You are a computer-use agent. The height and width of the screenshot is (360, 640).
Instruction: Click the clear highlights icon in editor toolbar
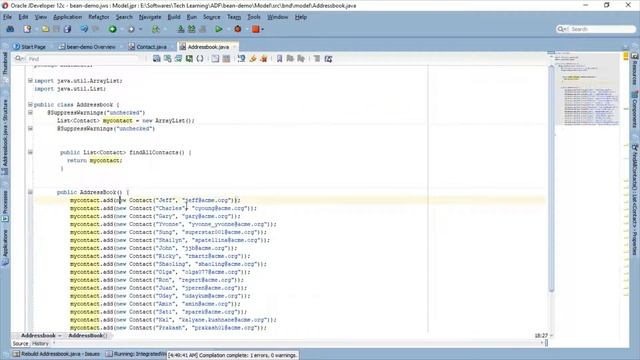click(x=264, y=59)
